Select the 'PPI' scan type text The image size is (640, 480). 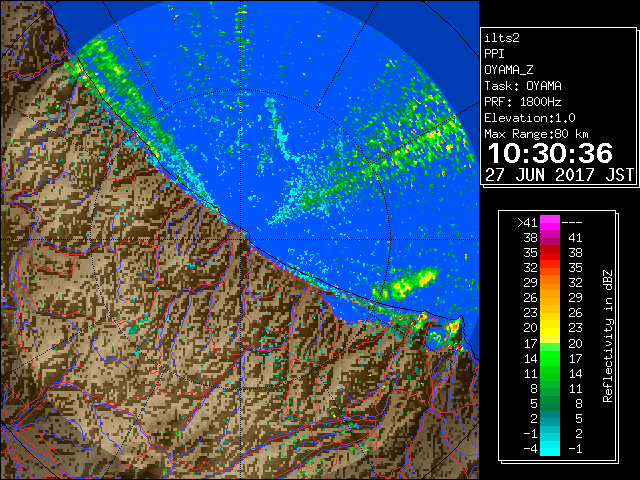point(494,54)
